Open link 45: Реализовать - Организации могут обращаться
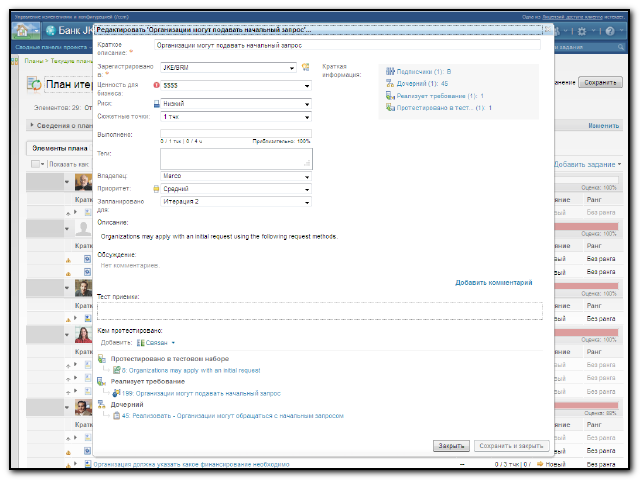 [233, 416]
